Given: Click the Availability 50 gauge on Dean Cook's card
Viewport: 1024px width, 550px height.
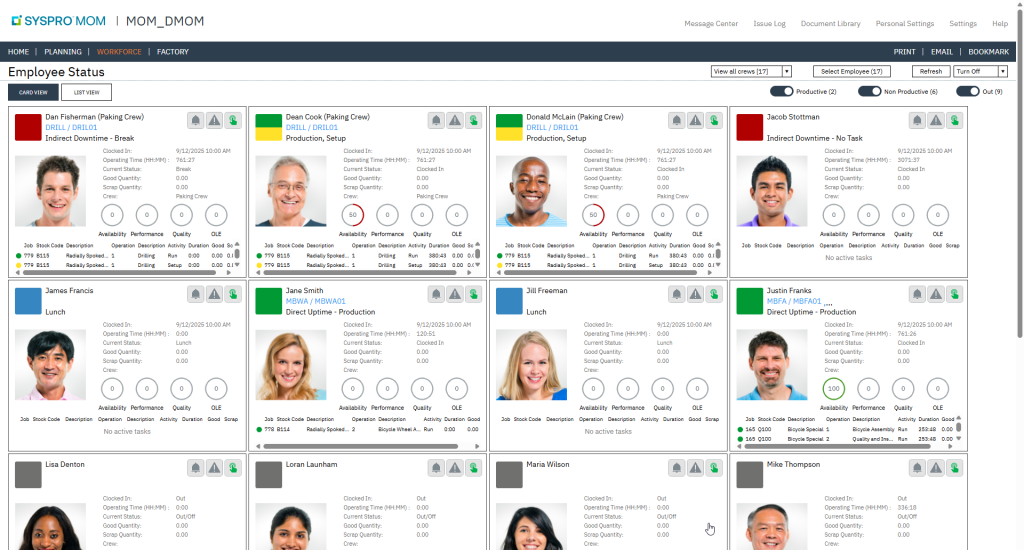Looking at the screenshot, I should coord(353,215).
